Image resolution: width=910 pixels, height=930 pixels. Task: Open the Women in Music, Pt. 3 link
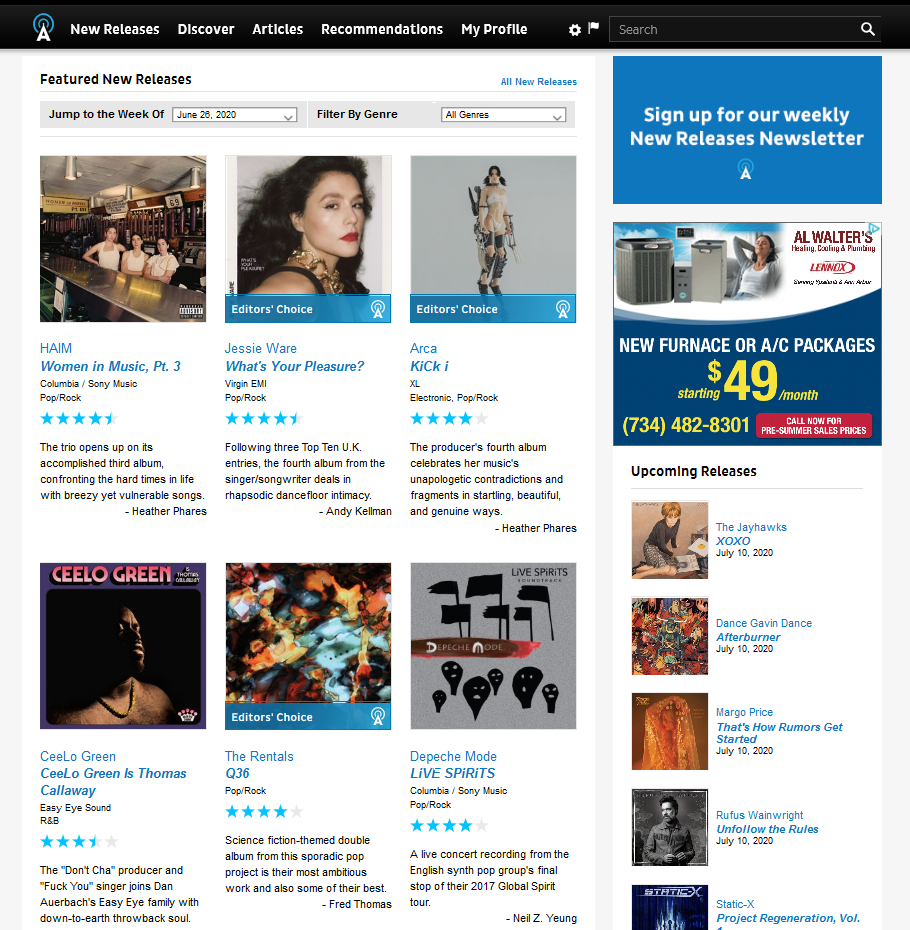110,367
